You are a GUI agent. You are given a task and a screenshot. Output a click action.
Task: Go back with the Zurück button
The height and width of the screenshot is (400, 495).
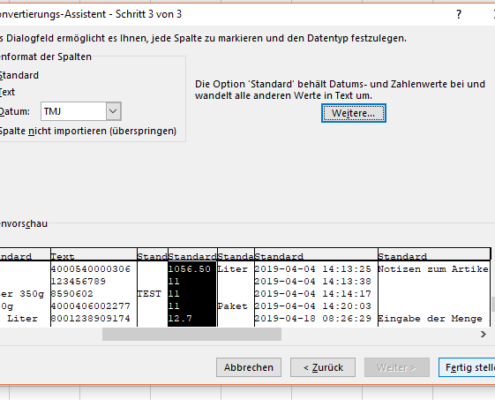point(323,367)
